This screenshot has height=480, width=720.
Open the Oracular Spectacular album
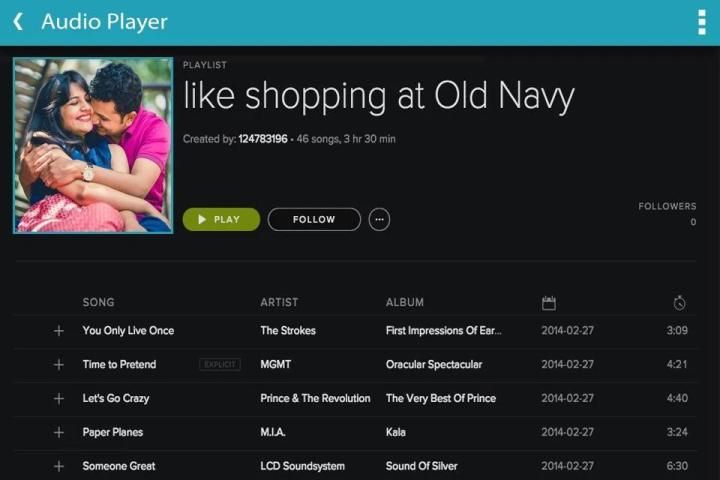coord(434,365)
